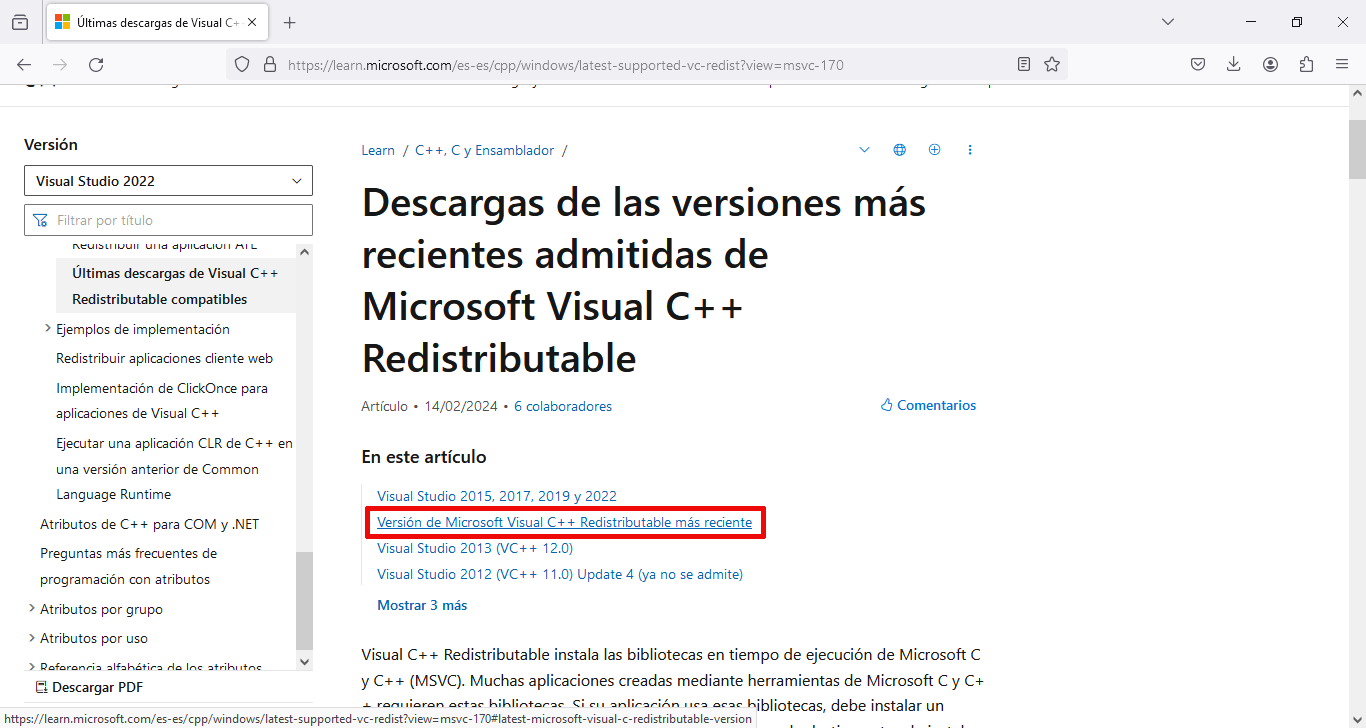Click the Filtrar por título field
1366x728 pixels.
[x=168, y=220]
